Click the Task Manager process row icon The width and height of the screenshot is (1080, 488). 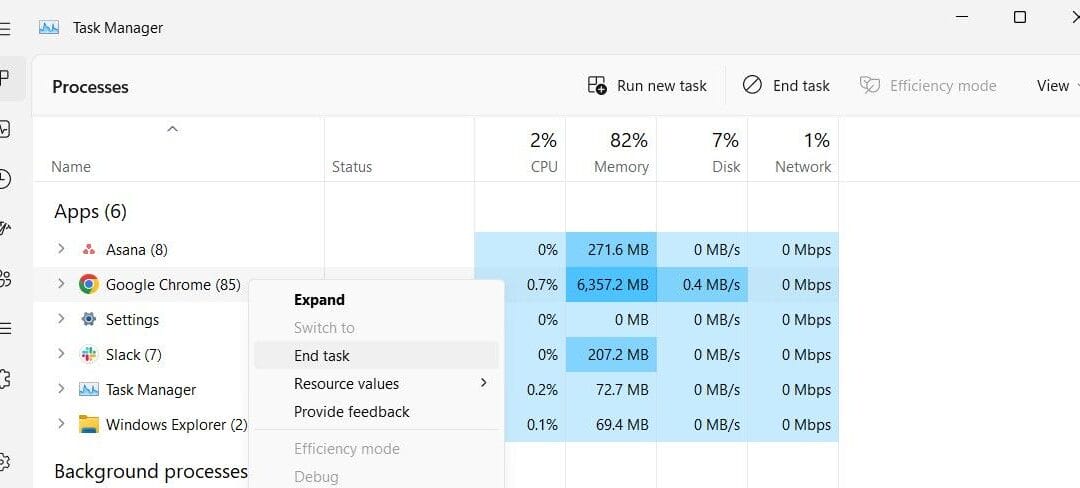tap(89, 390)
